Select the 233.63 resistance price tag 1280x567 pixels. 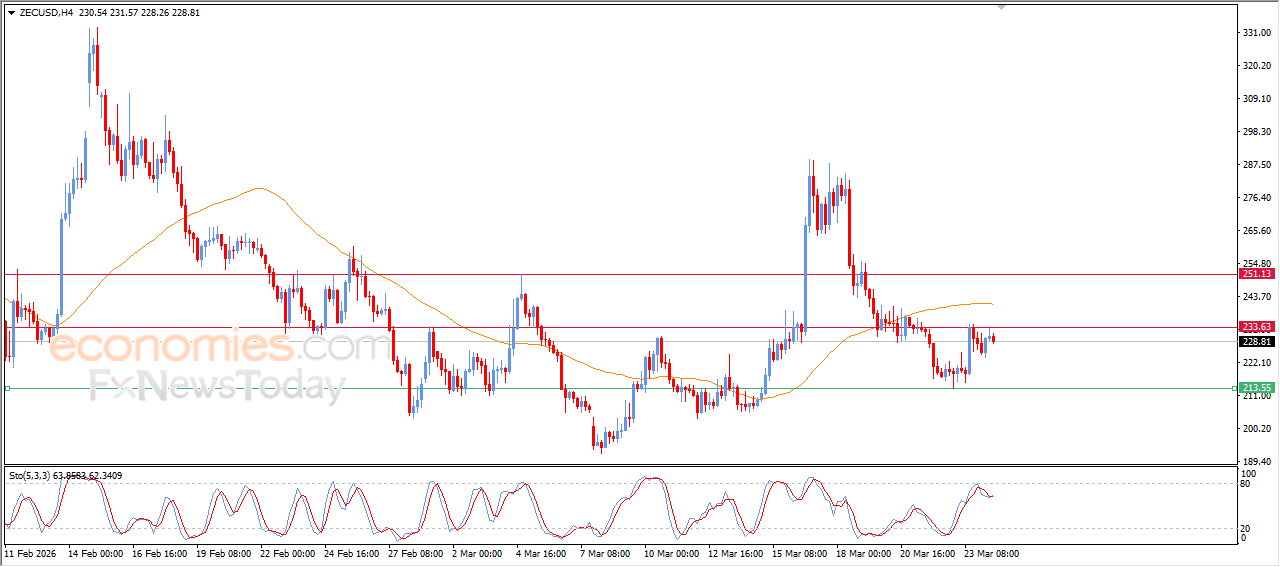coord(1256,327)
